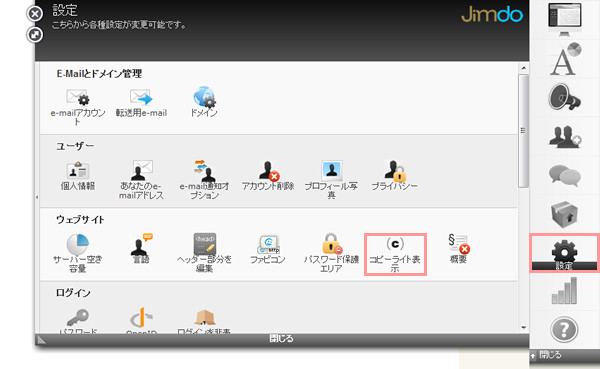Open OpenID login icon
This screenshot has width=600, height=369.
(x=141, y=318)
